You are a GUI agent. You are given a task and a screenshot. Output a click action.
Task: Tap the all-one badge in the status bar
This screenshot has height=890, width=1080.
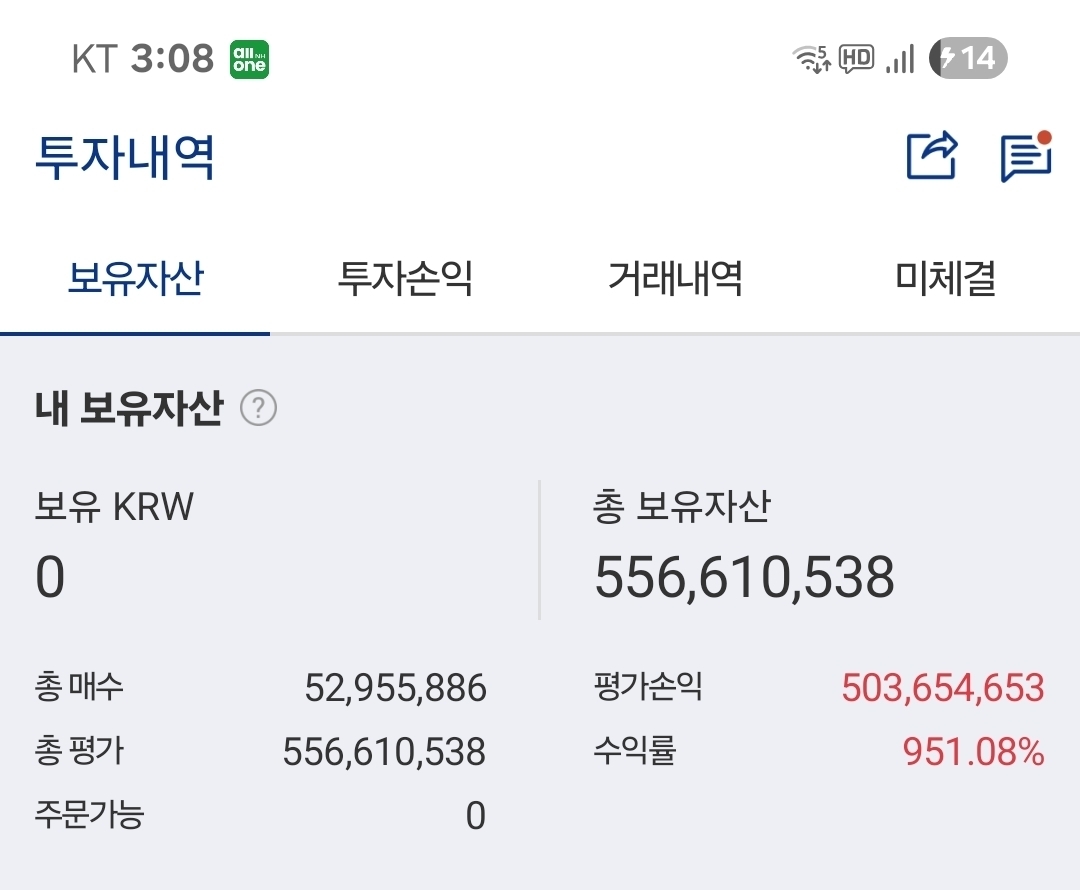coord(247,58)
